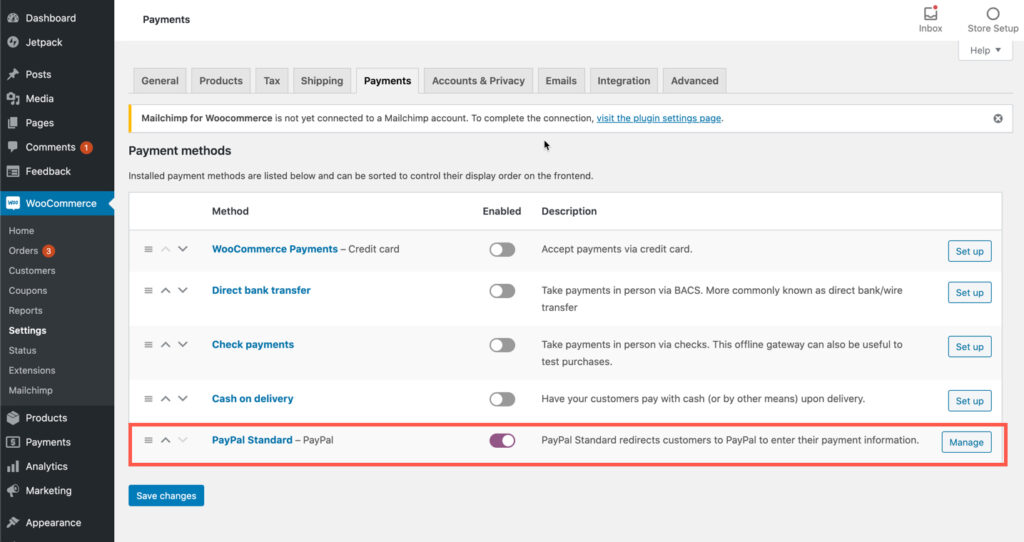Move PayPal Standard up with arrow

(166, 440)
